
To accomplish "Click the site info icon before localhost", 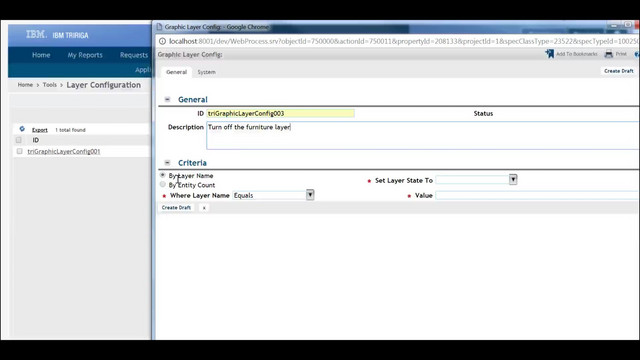I will click(162, 41).
